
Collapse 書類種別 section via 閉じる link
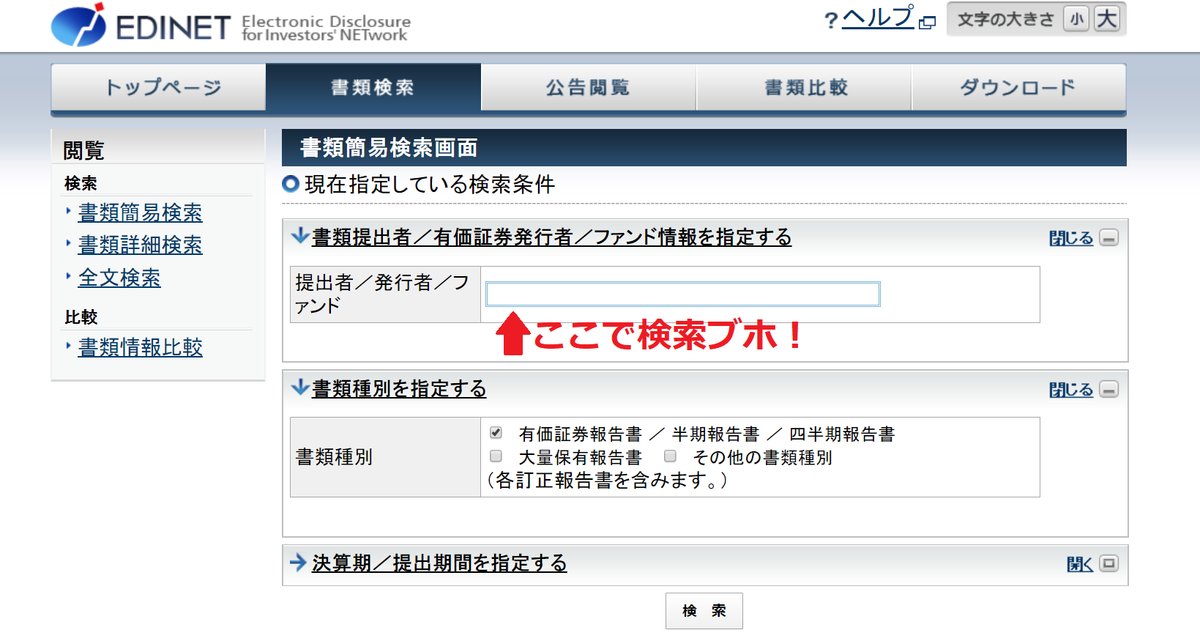[x=1071, y=390]
